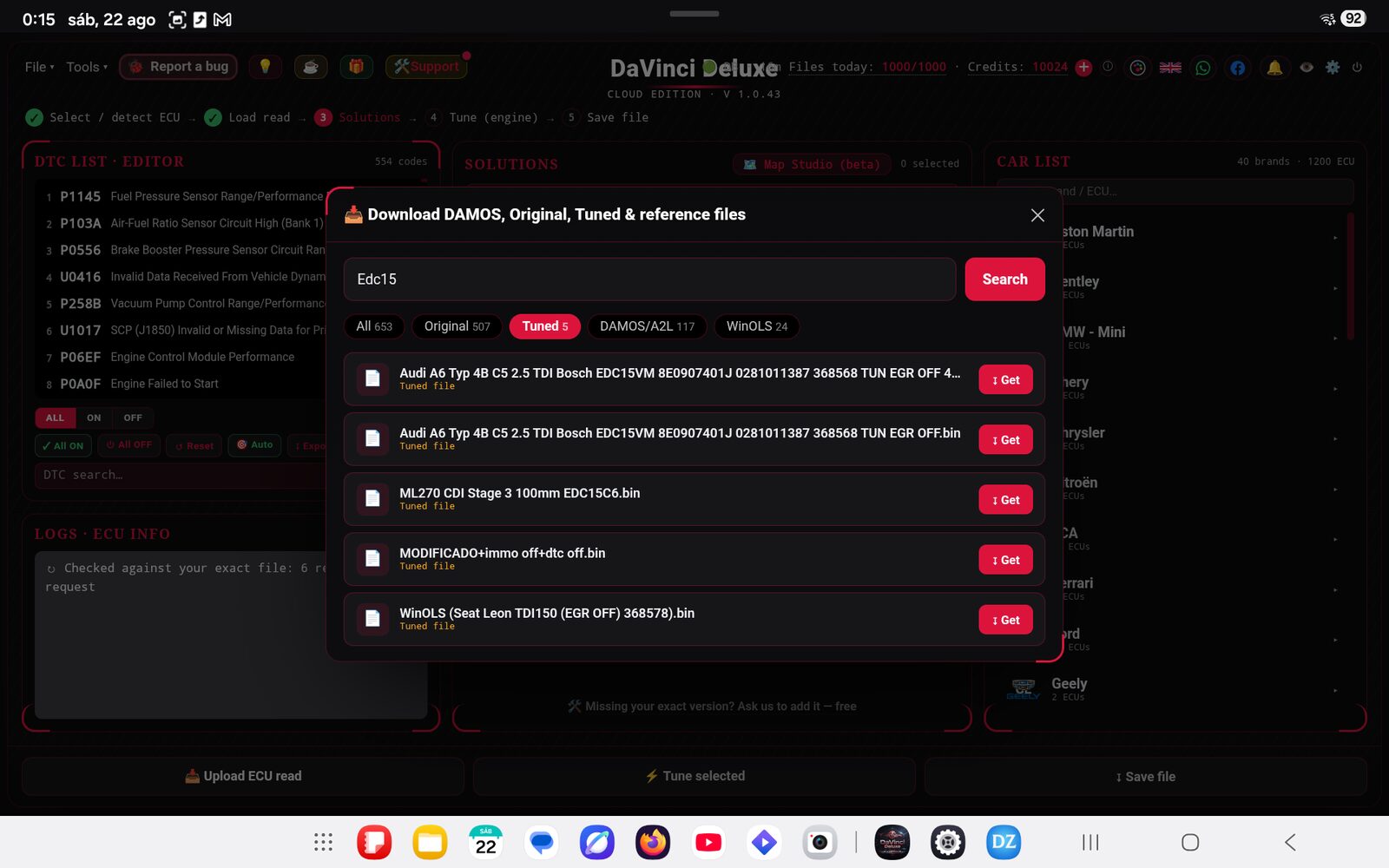Open the Tools dropdown menu
1389x868 pixels.
[x=87, y=67]
